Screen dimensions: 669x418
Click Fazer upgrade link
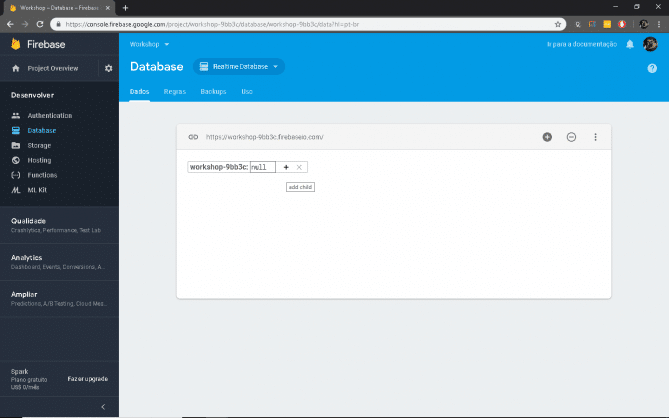[87, 379]
